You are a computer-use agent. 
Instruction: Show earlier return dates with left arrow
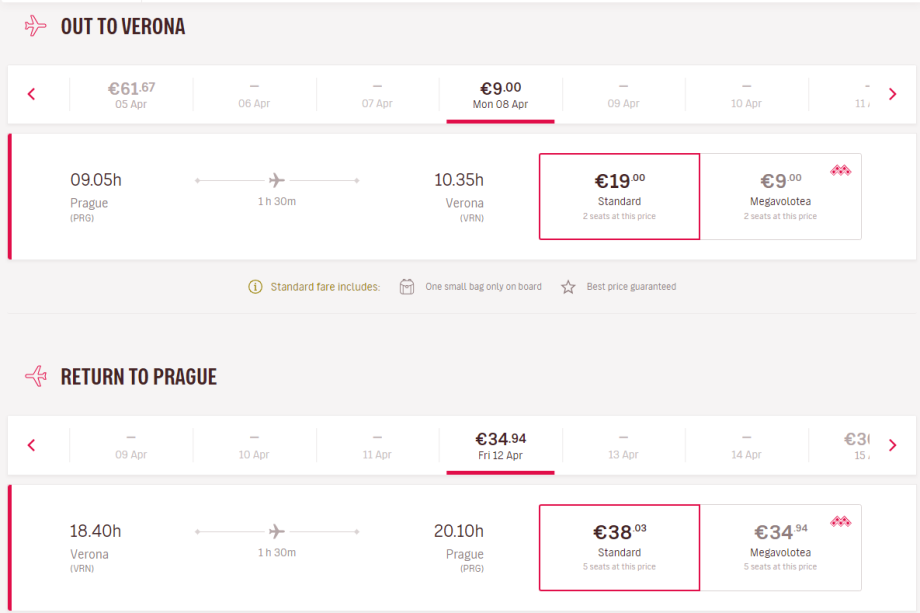(x=32, y=445)
